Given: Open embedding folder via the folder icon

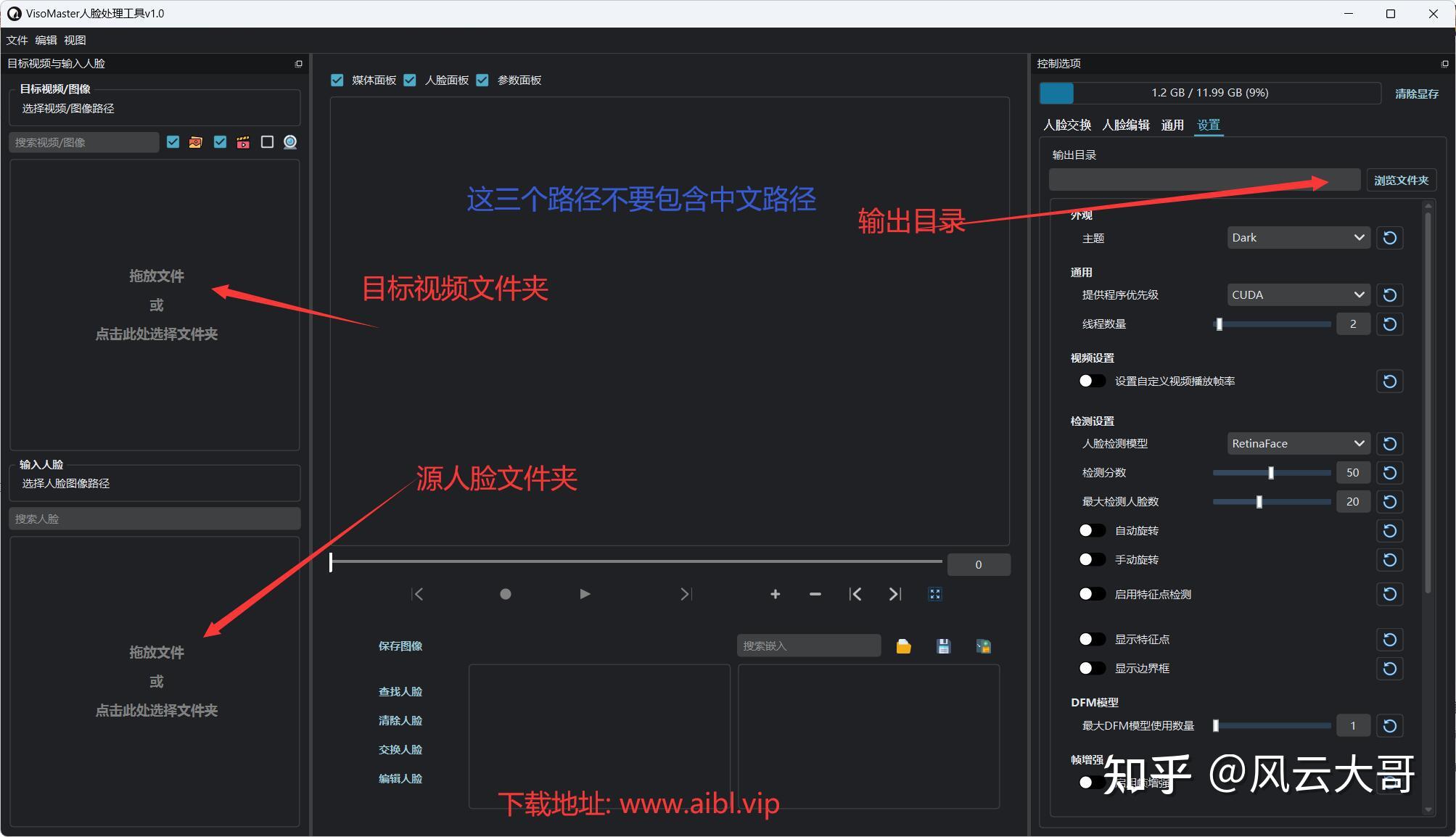Looking at the screenshot, I should tap(902, 646).
